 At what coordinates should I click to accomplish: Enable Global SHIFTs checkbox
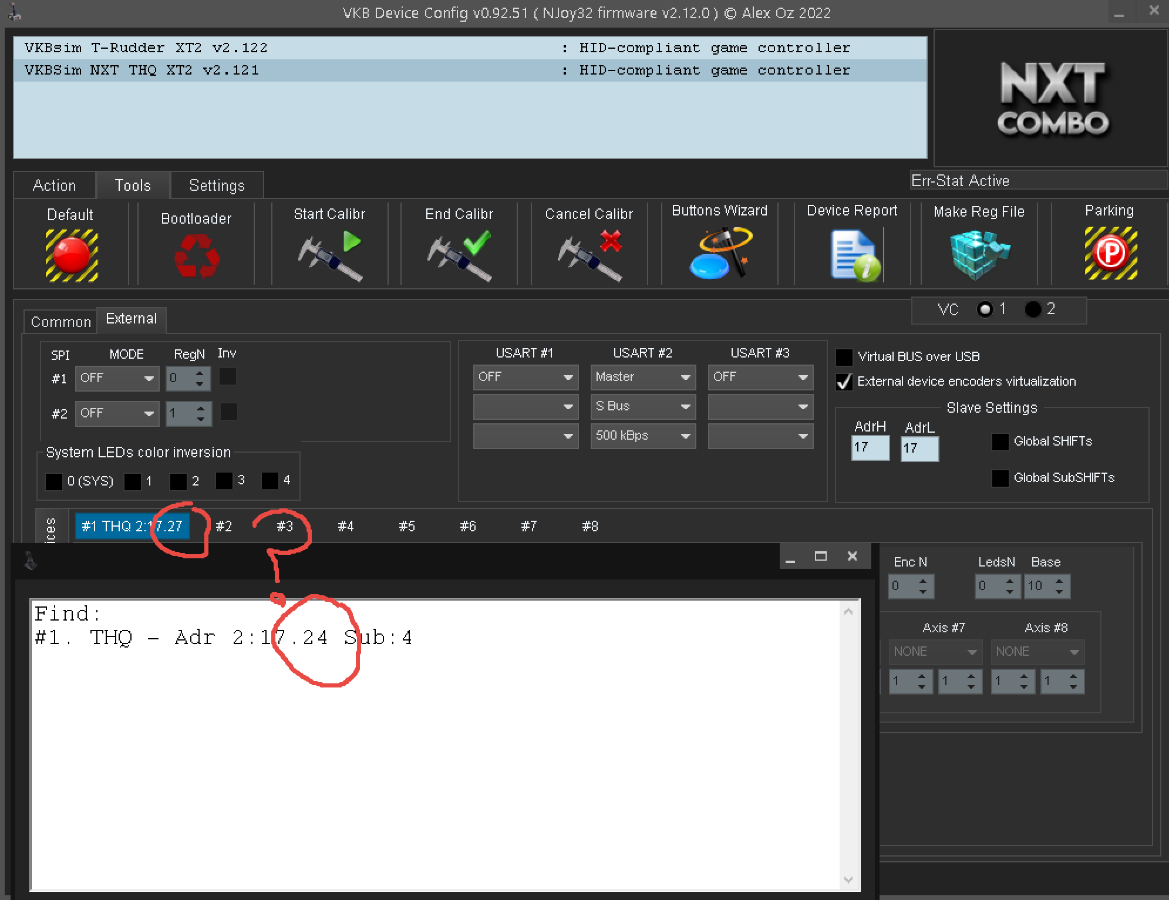coord(1001,441)
